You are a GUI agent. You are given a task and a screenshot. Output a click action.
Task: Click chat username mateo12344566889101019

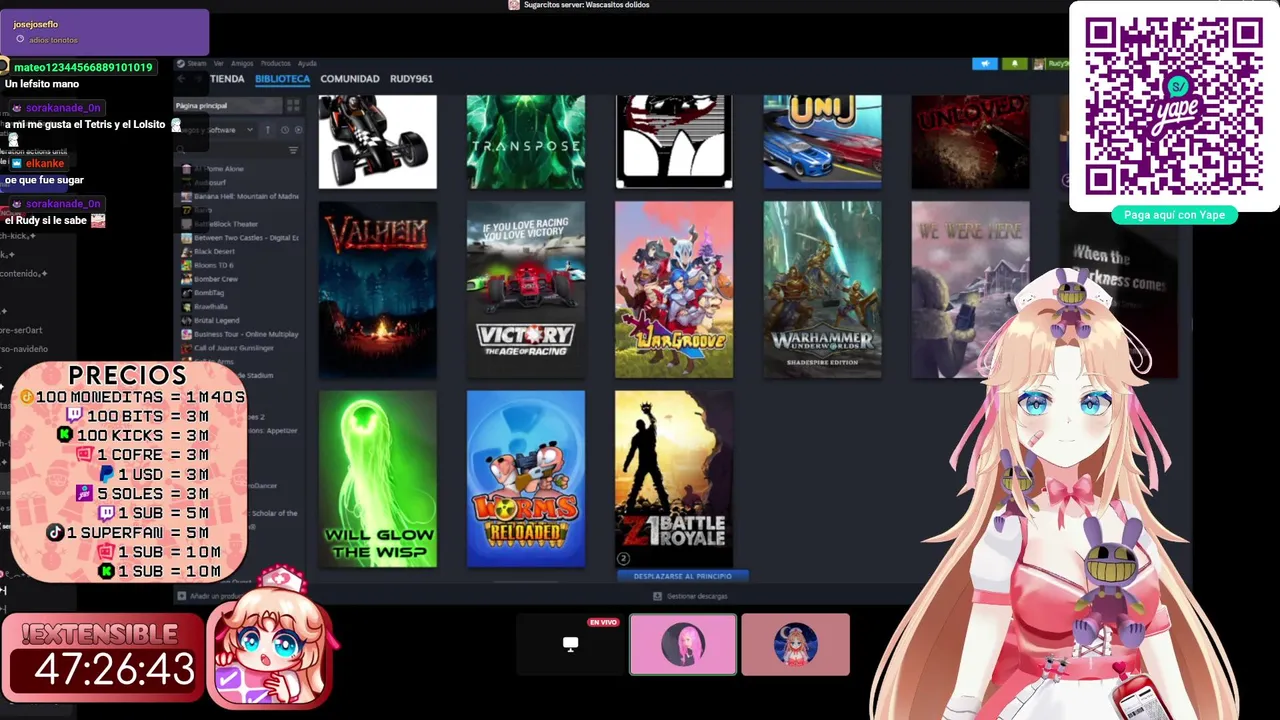point(83,67)
